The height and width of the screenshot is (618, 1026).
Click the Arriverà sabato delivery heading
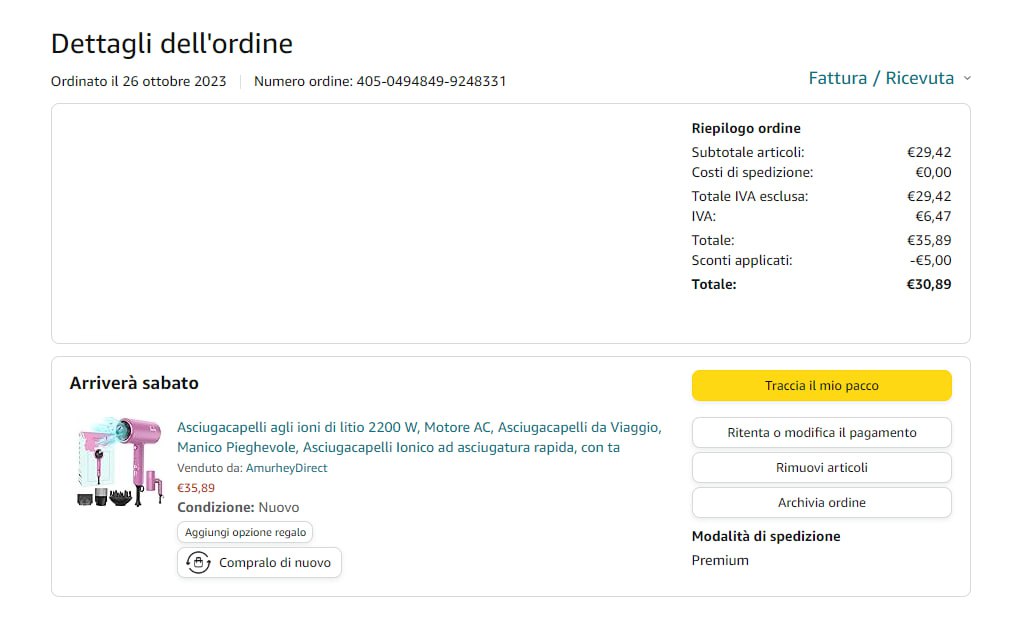click(134, 383)
